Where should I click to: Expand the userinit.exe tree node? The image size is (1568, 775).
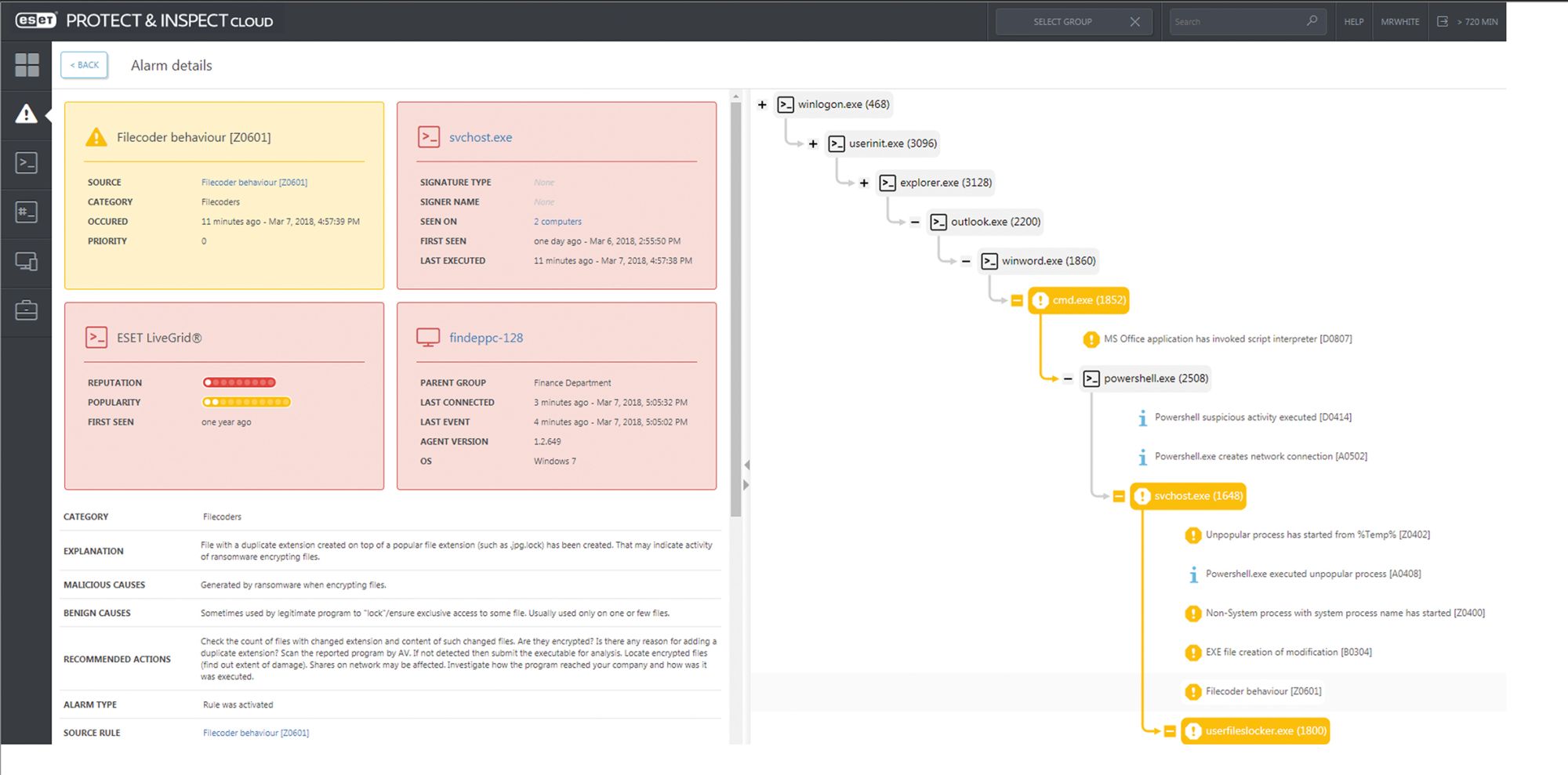[x=813, y=143]
